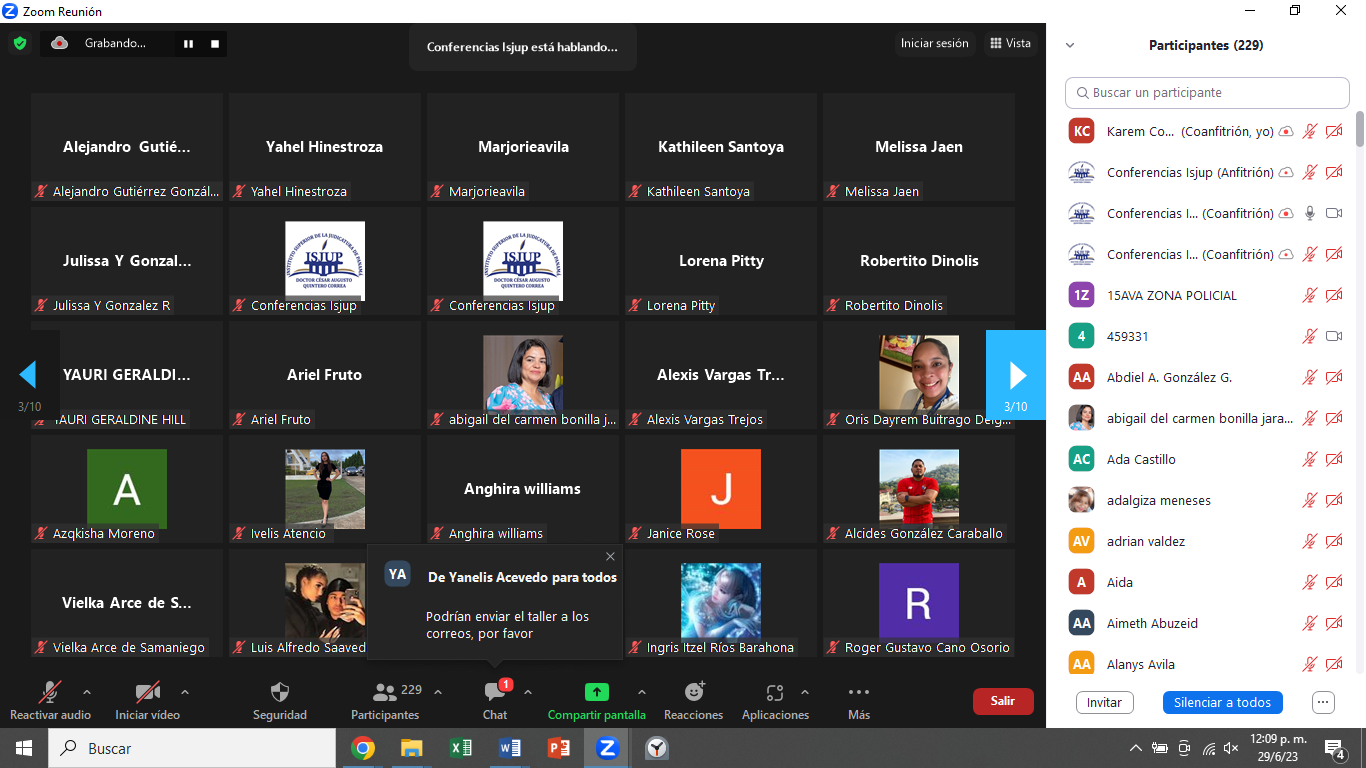Click the green encryption shield icon

pyautogui.click(x=20, y=43)
